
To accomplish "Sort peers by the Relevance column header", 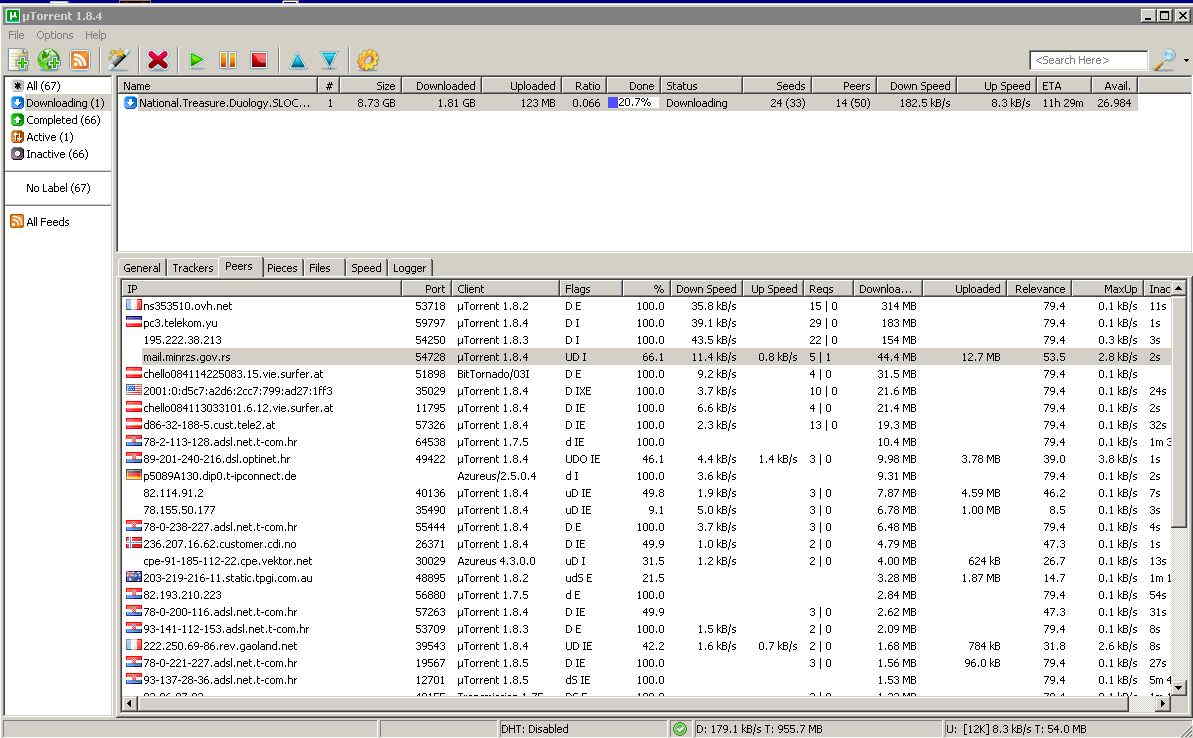I will coord(1039,289).
